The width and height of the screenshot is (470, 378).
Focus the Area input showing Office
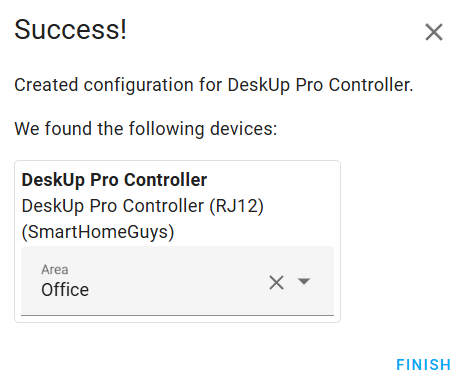point(177,281)
